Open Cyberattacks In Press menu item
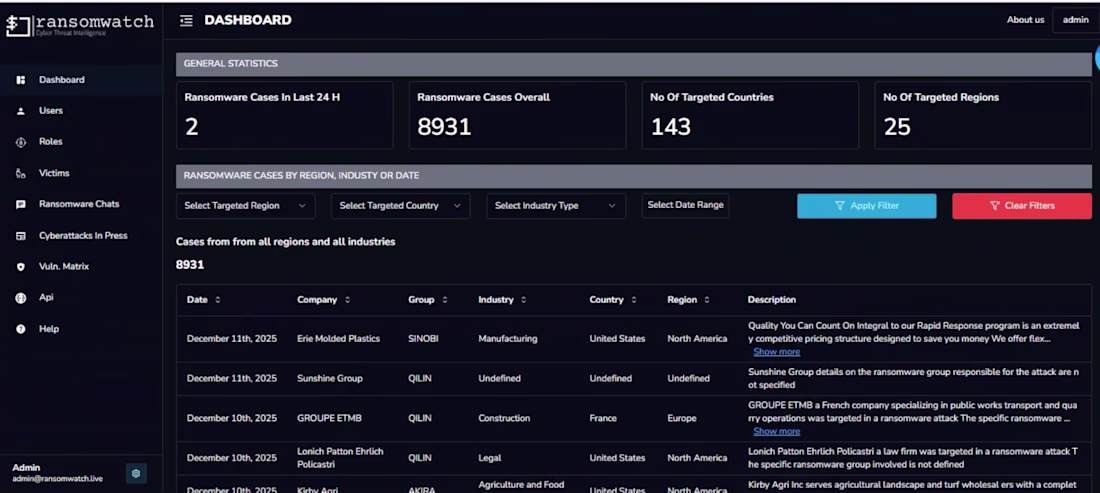Screen dimensions: 1100x493 tap(83, 236)
